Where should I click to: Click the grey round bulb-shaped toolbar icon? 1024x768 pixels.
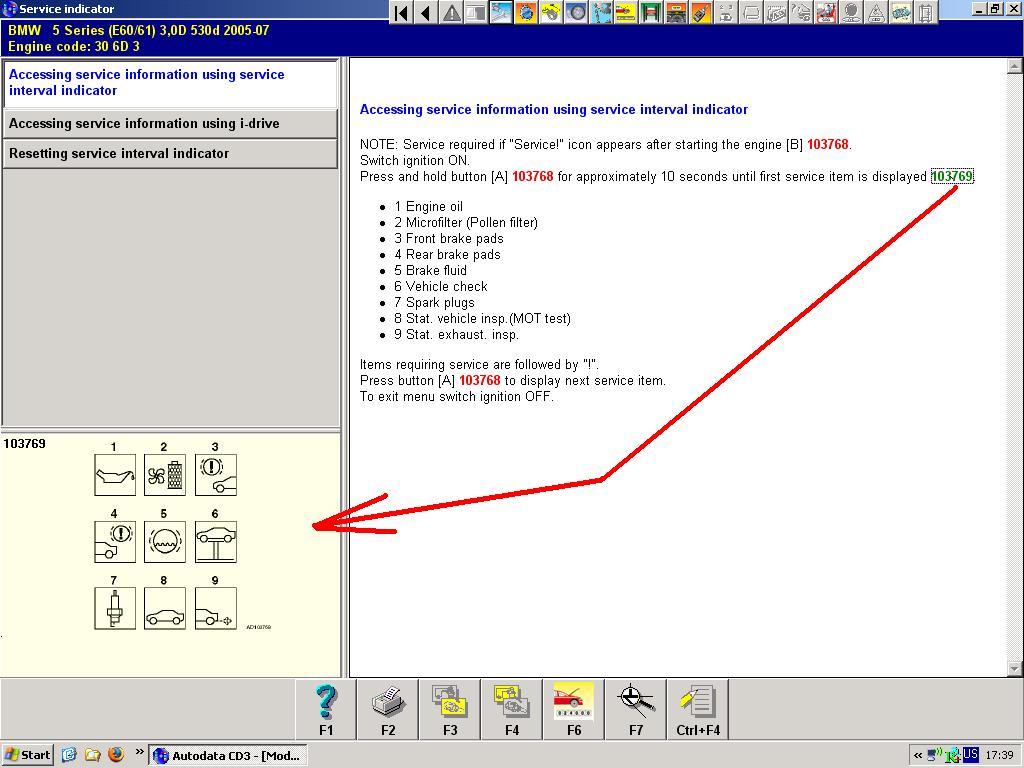851,12
